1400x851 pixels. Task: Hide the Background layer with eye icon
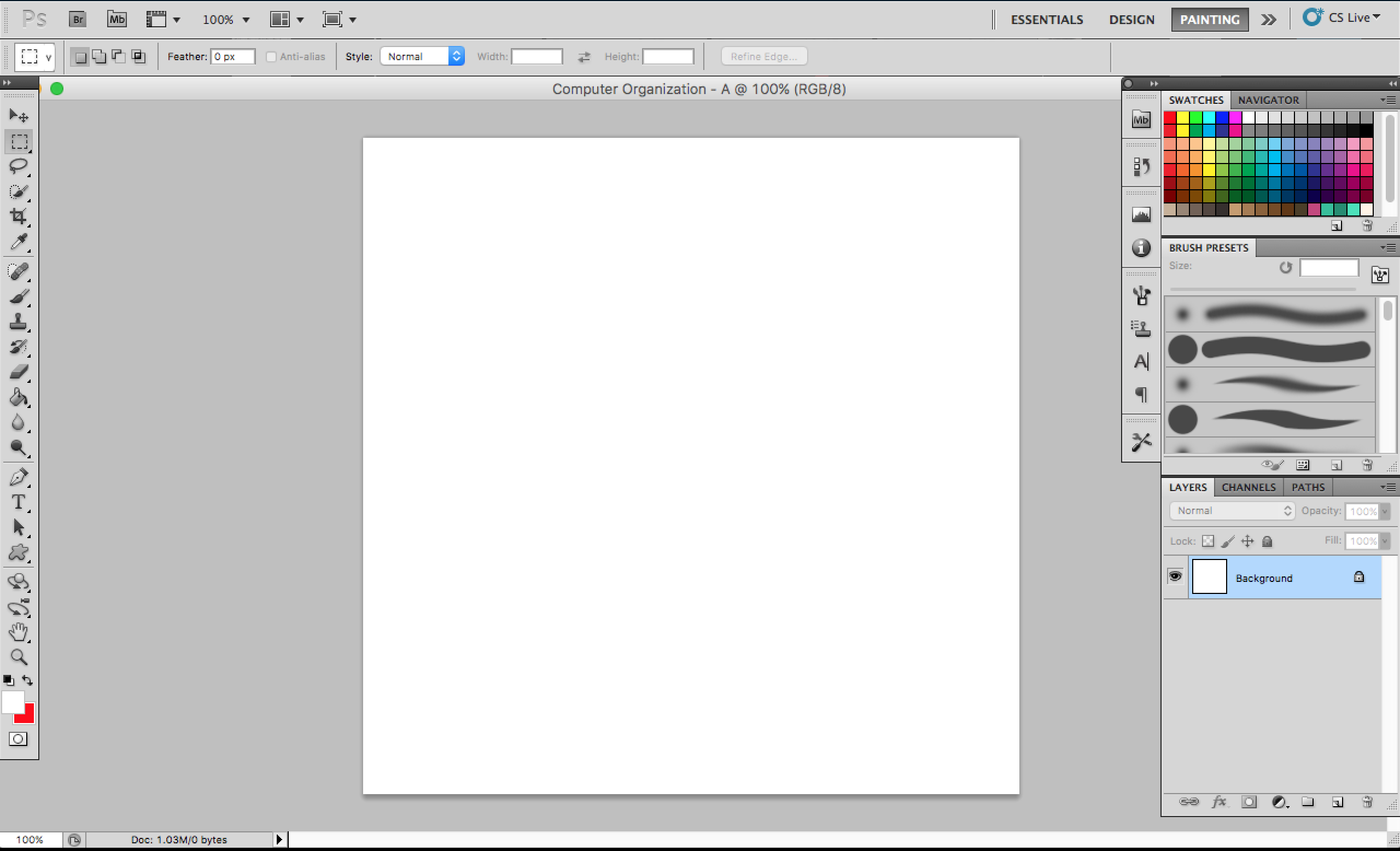(x=1175, y=576)
